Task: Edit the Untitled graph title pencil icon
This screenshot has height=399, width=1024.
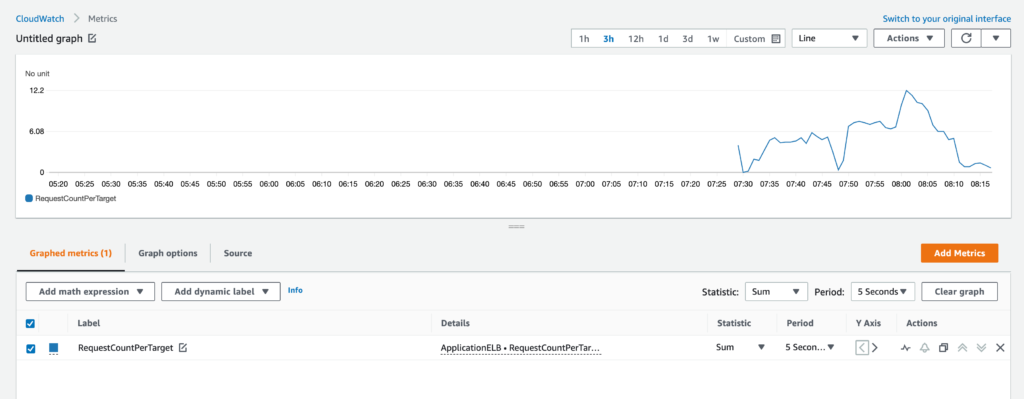Action: pyautogui.click(x=92, y=39)
